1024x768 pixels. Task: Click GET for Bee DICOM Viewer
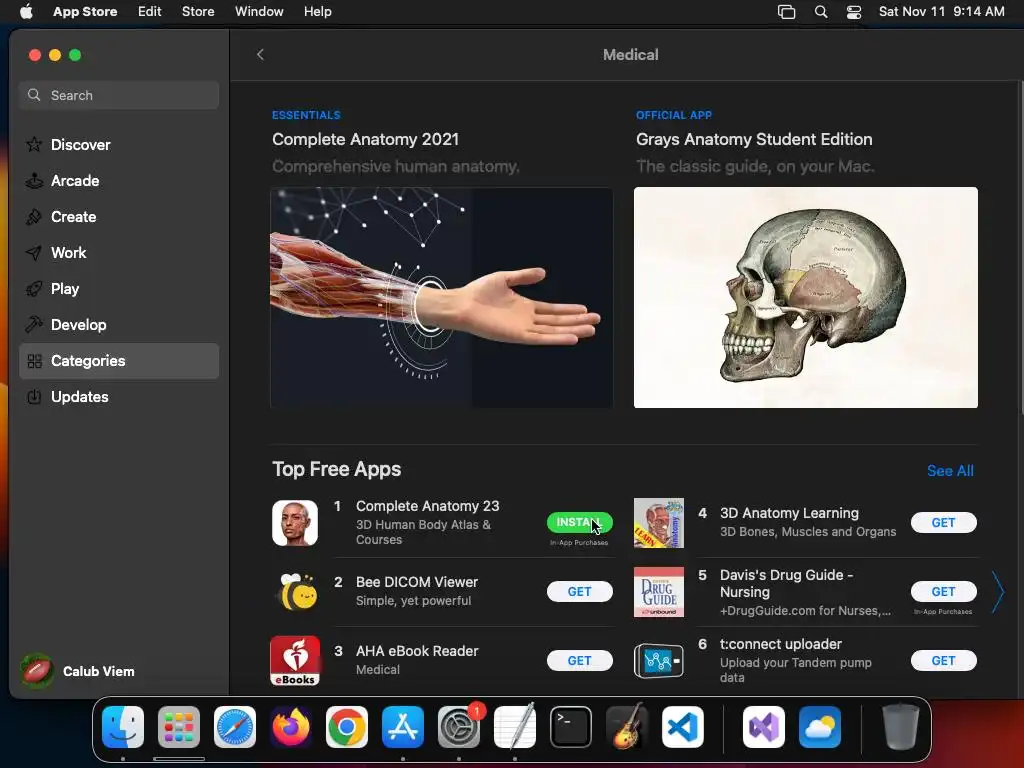pyautogui.click(x=579, y=592)
